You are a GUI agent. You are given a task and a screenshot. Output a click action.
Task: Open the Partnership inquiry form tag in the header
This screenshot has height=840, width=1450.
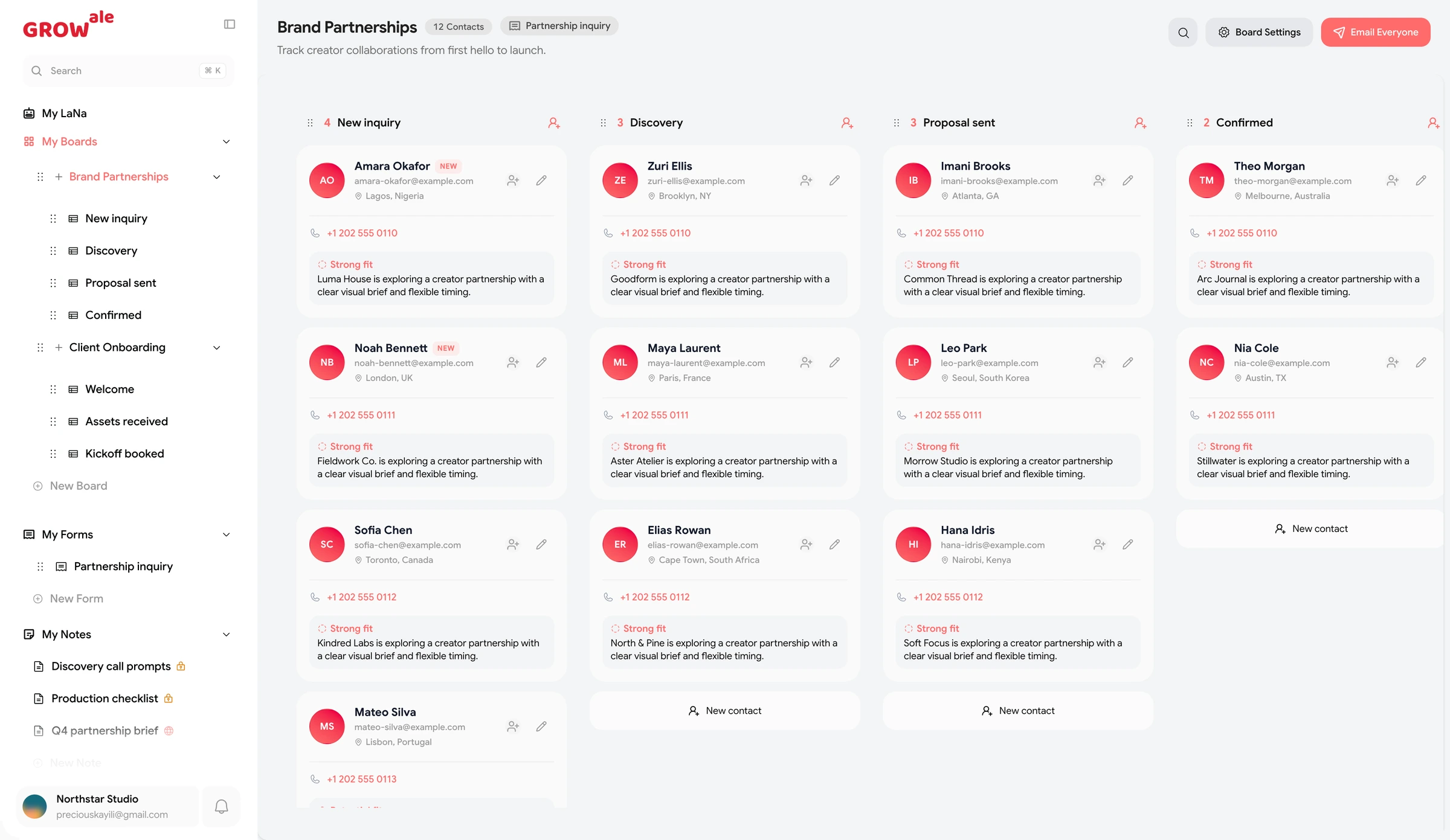coord(559,25)
